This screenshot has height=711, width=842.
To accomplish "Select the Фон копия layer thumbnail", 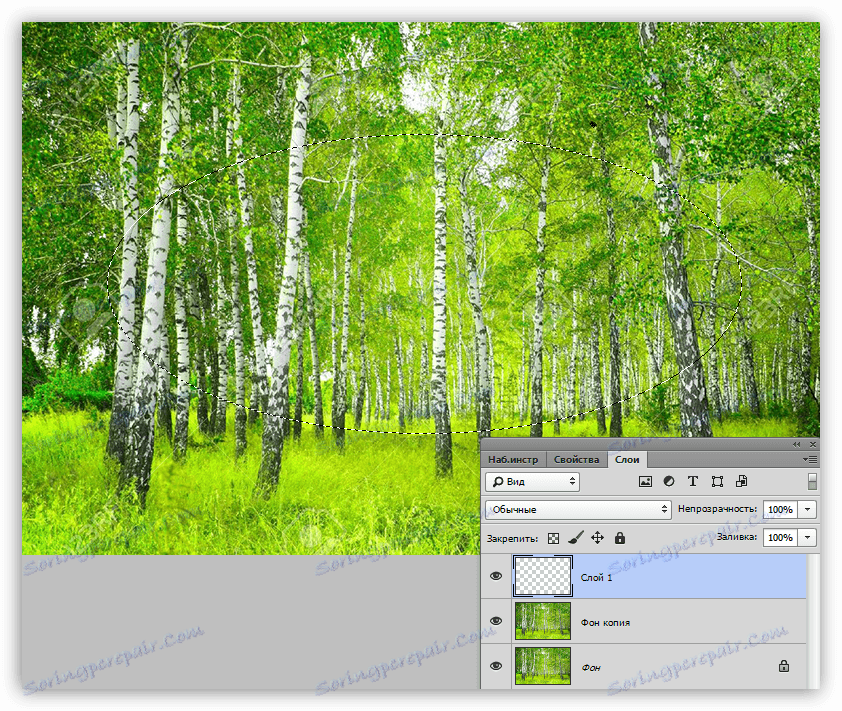I will click(542, 621).
